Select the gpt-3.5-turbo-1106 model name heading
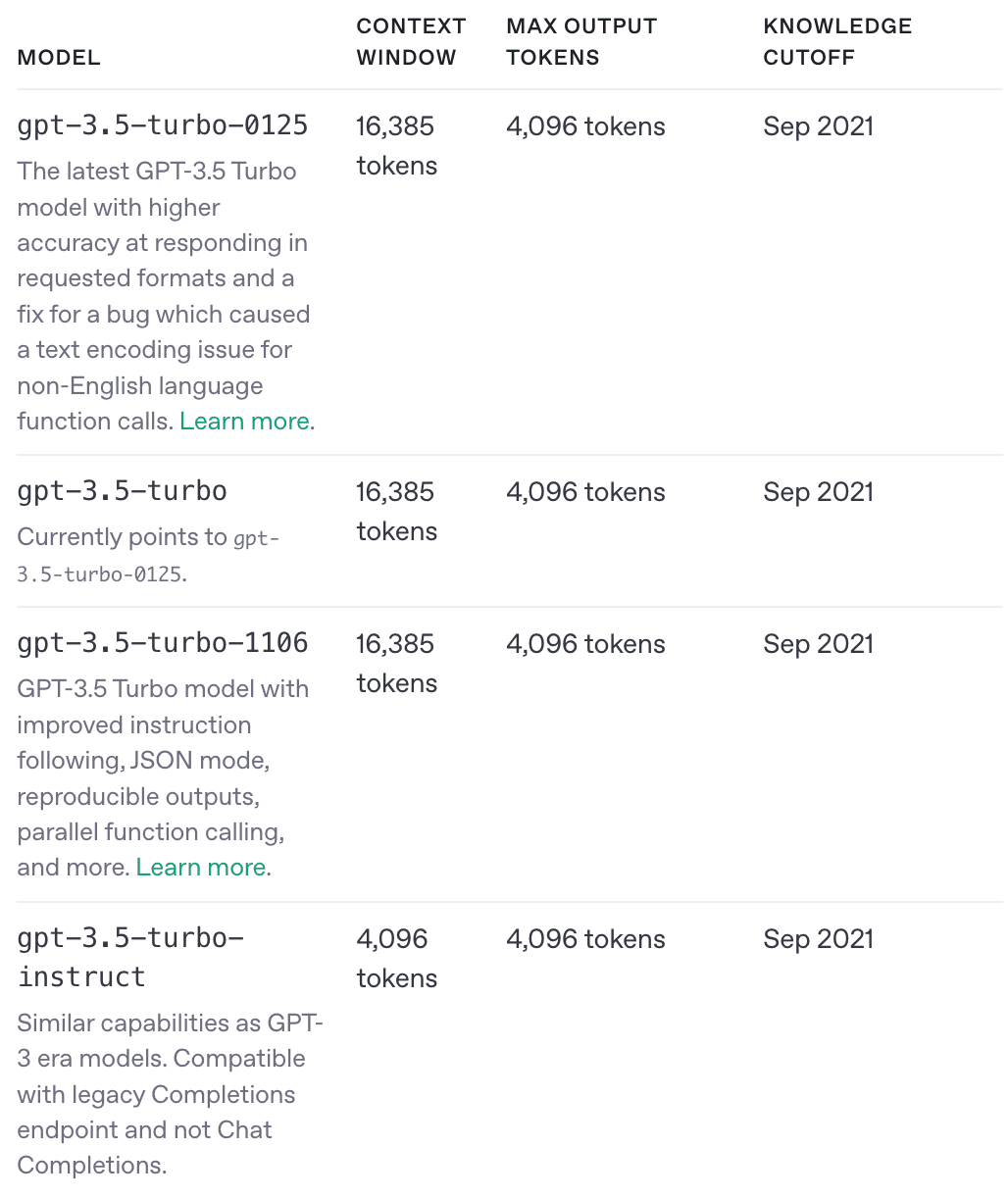The image size is (1008, 1198). (x=163, y=643)
